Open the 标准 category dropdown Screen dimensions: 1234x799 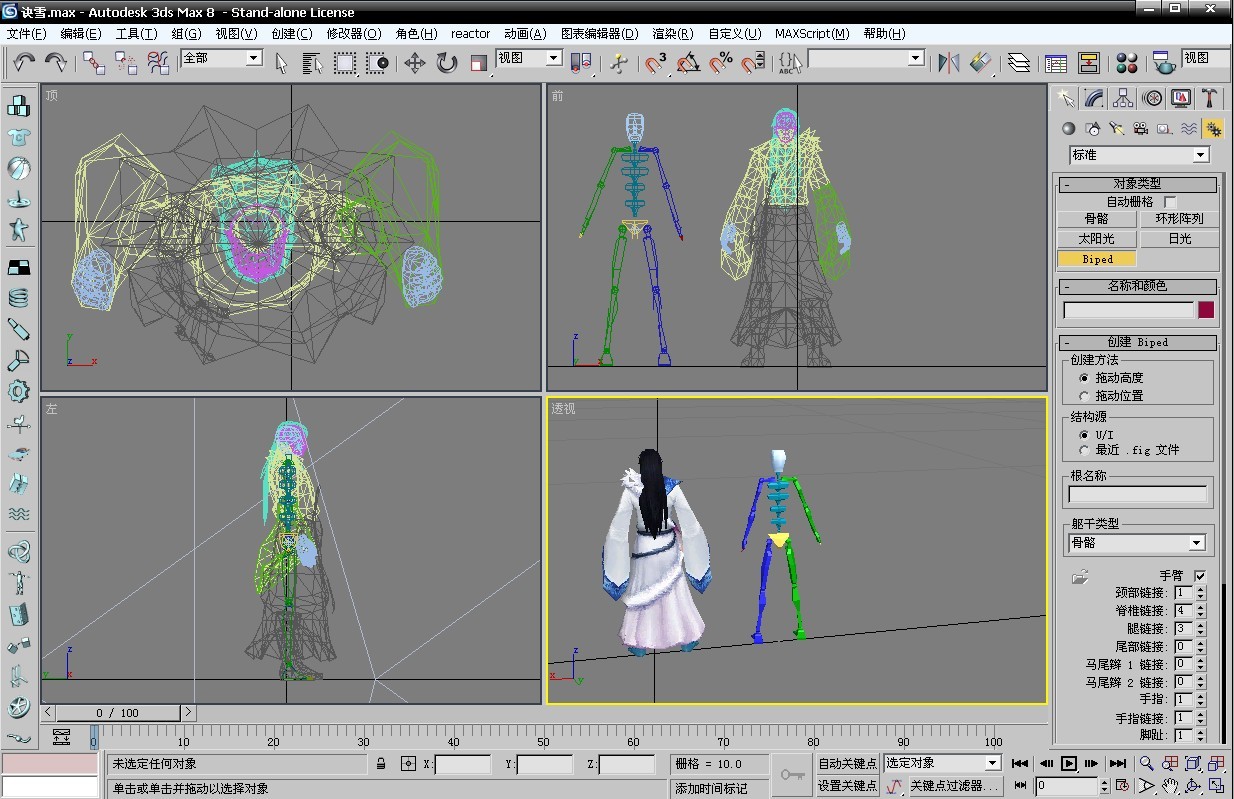(1200, 155)
